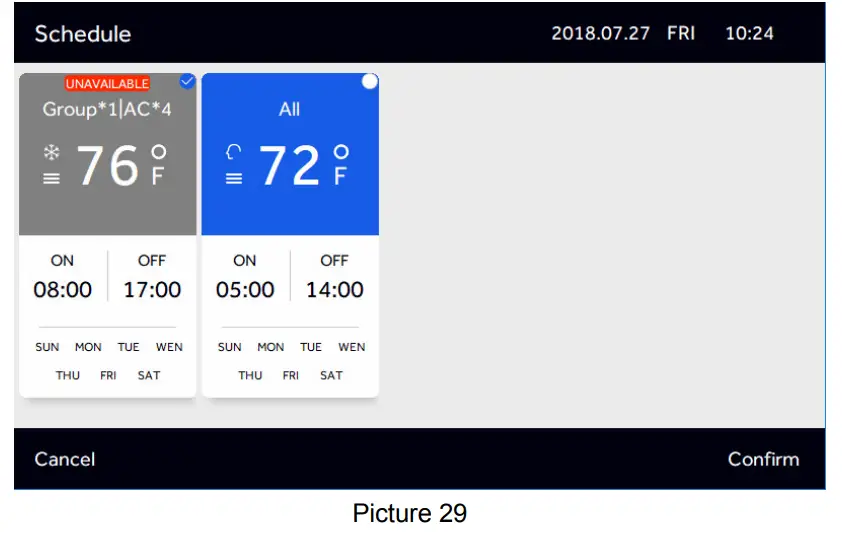Viewport: 842px width, 543px height.
Task: Click the 2018.07.27 date in header
Action: (602, 33)
